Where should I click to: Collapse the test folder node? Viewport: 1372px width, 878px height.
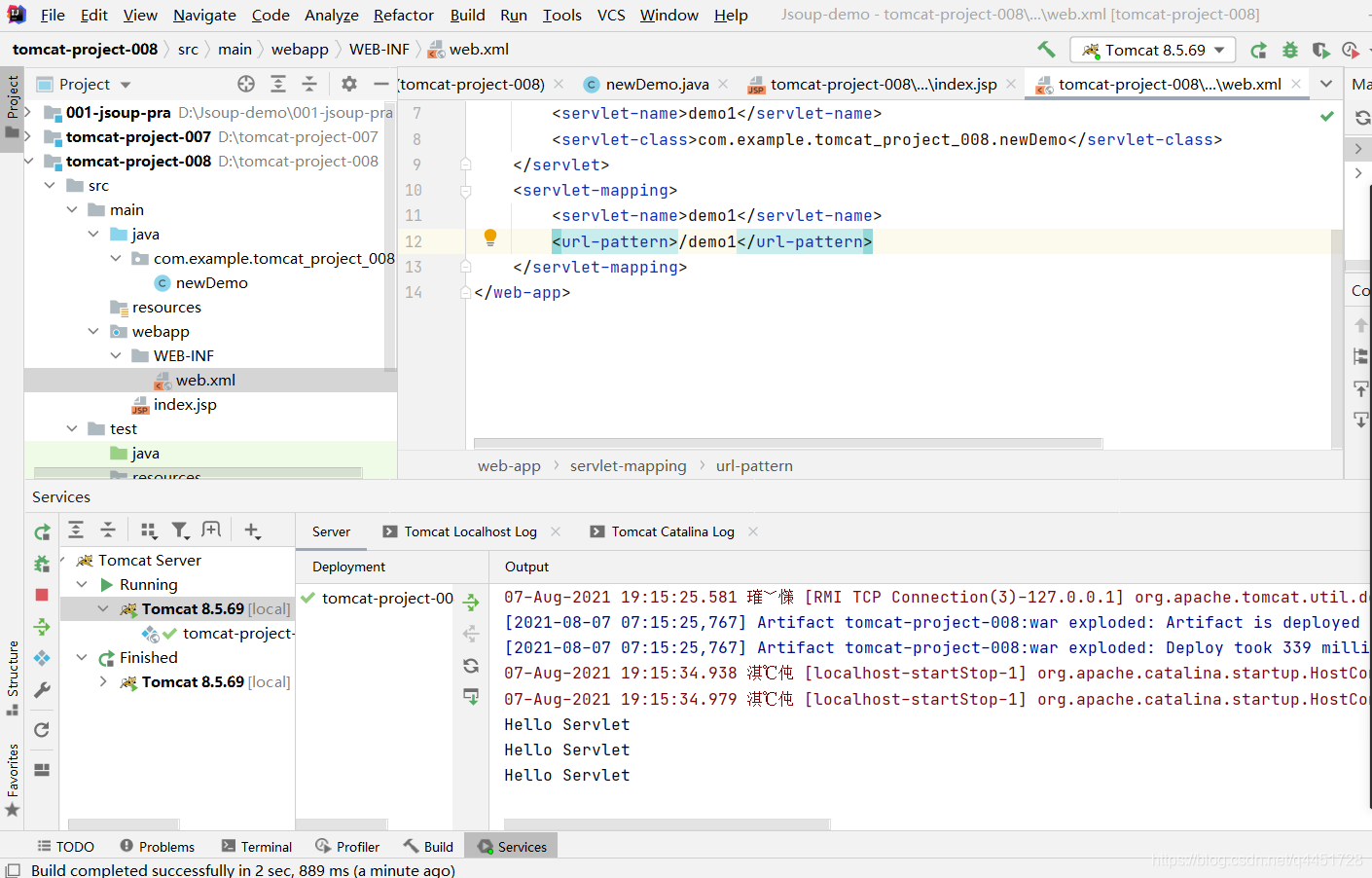coord(72,428)
